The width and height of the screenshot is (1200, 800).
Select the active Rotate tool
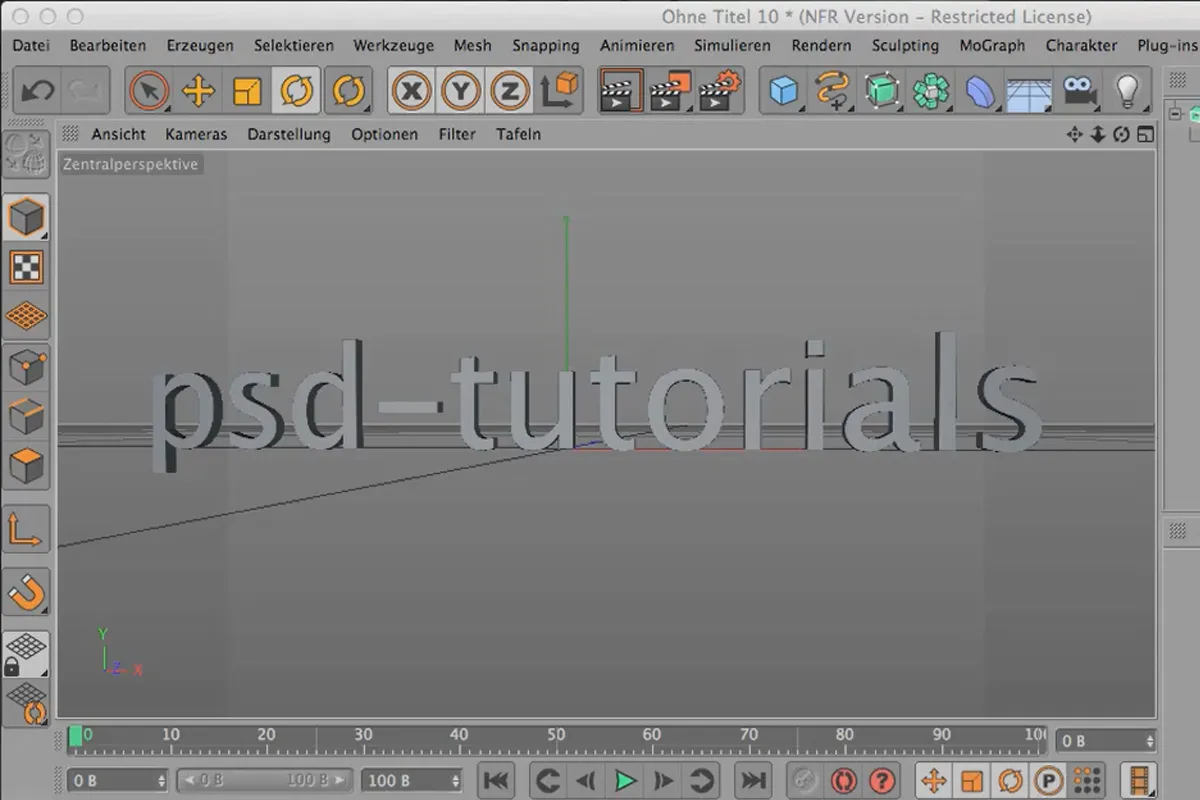pyautogui.click(x=297, y=92)
